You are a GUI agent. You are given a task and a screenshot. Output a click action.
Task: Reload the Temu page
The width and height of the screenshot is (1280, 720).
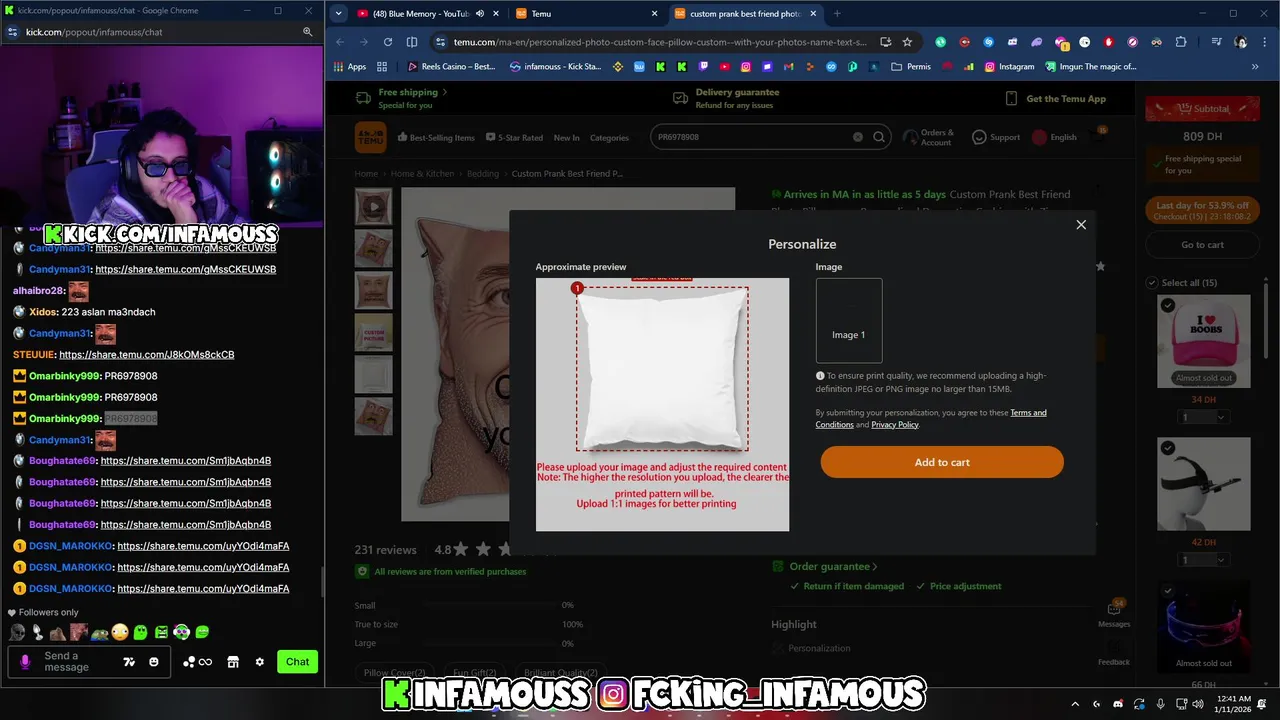pos(387,42)
